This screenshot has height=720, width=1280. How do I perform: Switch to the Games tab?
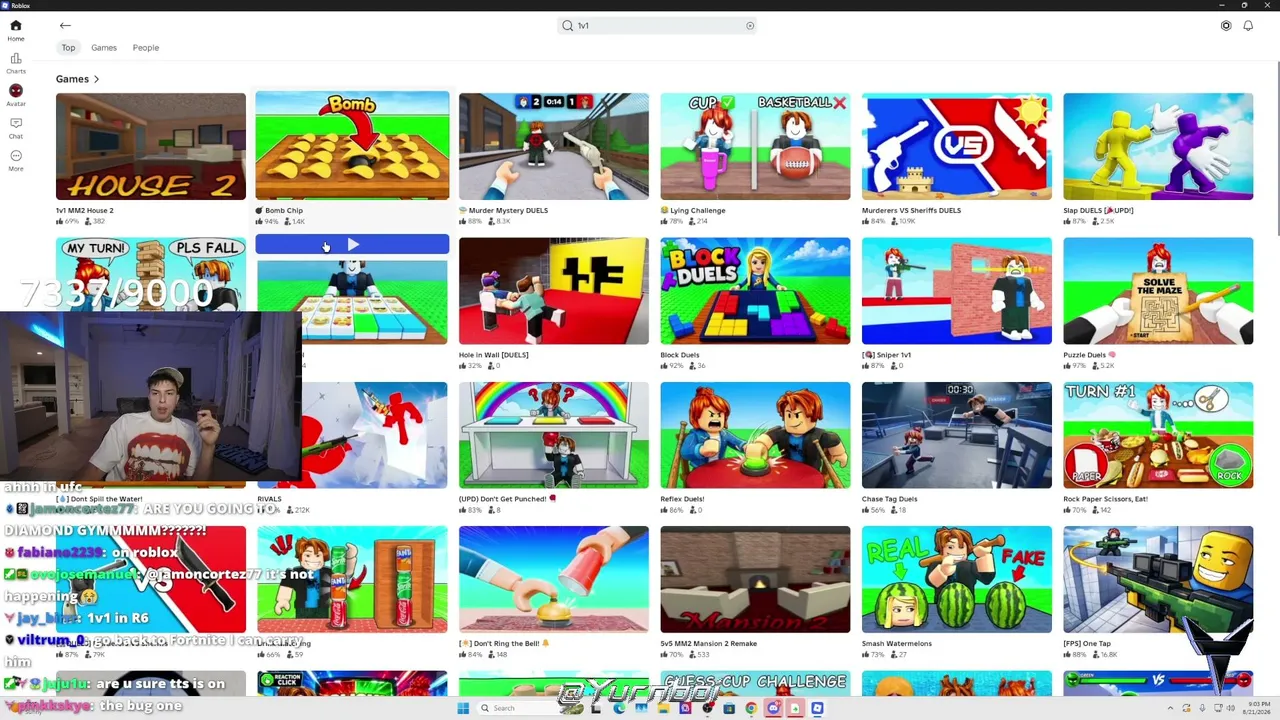[x=104, y=48]
